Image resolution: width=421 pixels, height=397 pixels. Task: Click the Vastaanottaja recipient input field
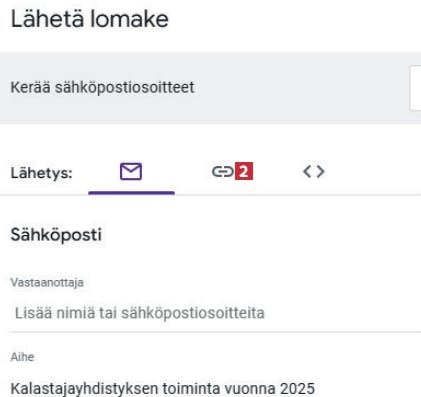215,313
